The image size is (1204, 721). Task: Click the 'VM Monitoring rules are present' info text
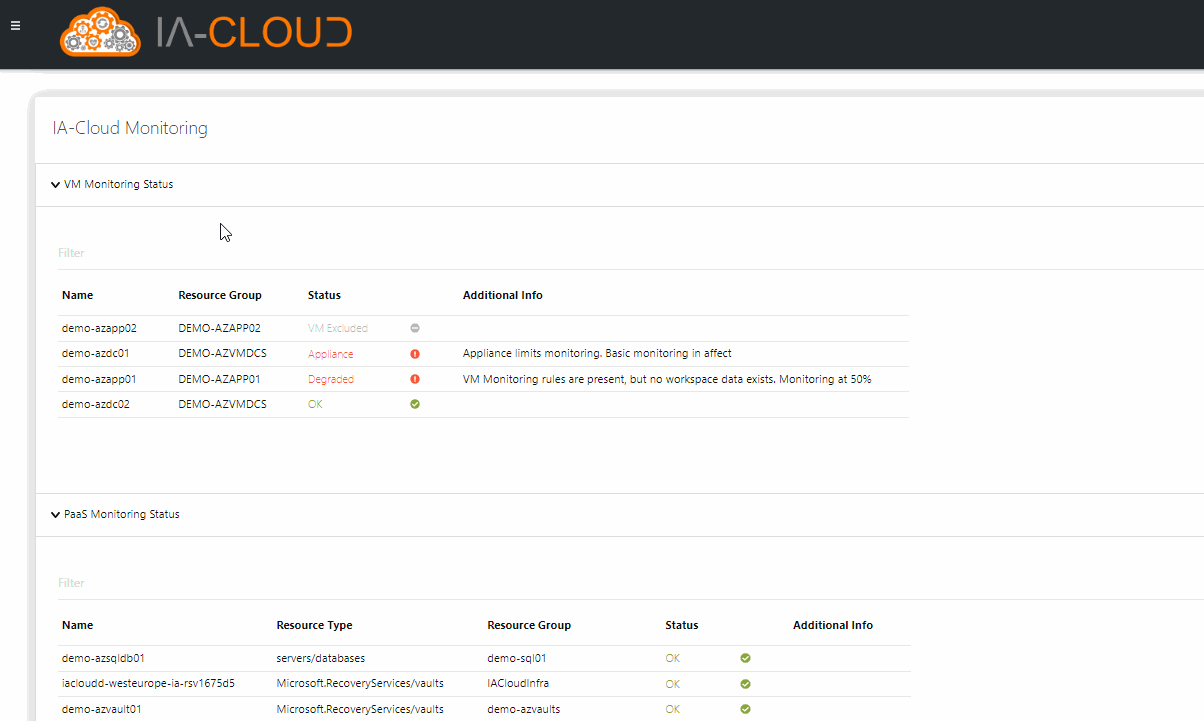(667, 379)
